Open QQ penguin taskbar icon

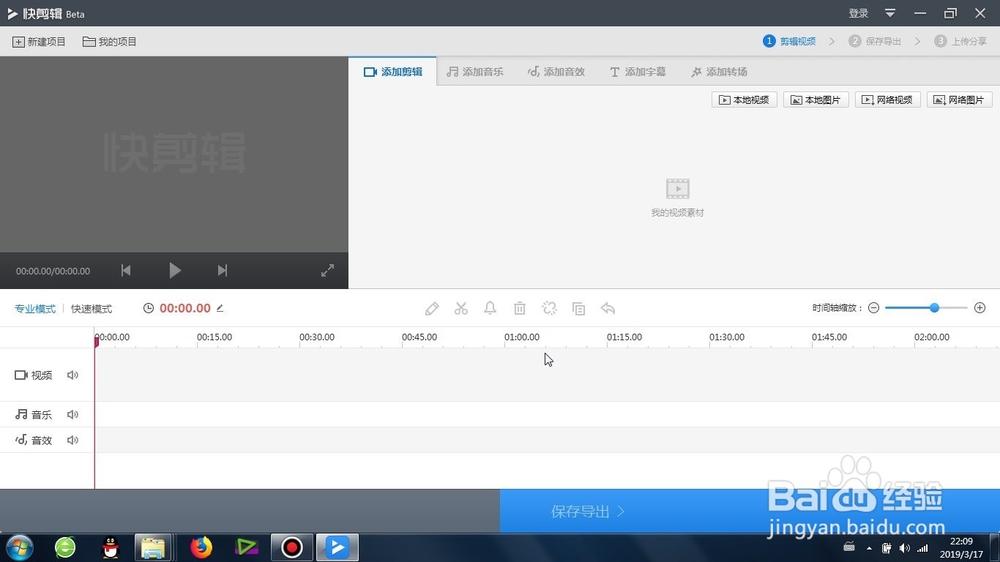pyautogui.click(x=110, y=547)
